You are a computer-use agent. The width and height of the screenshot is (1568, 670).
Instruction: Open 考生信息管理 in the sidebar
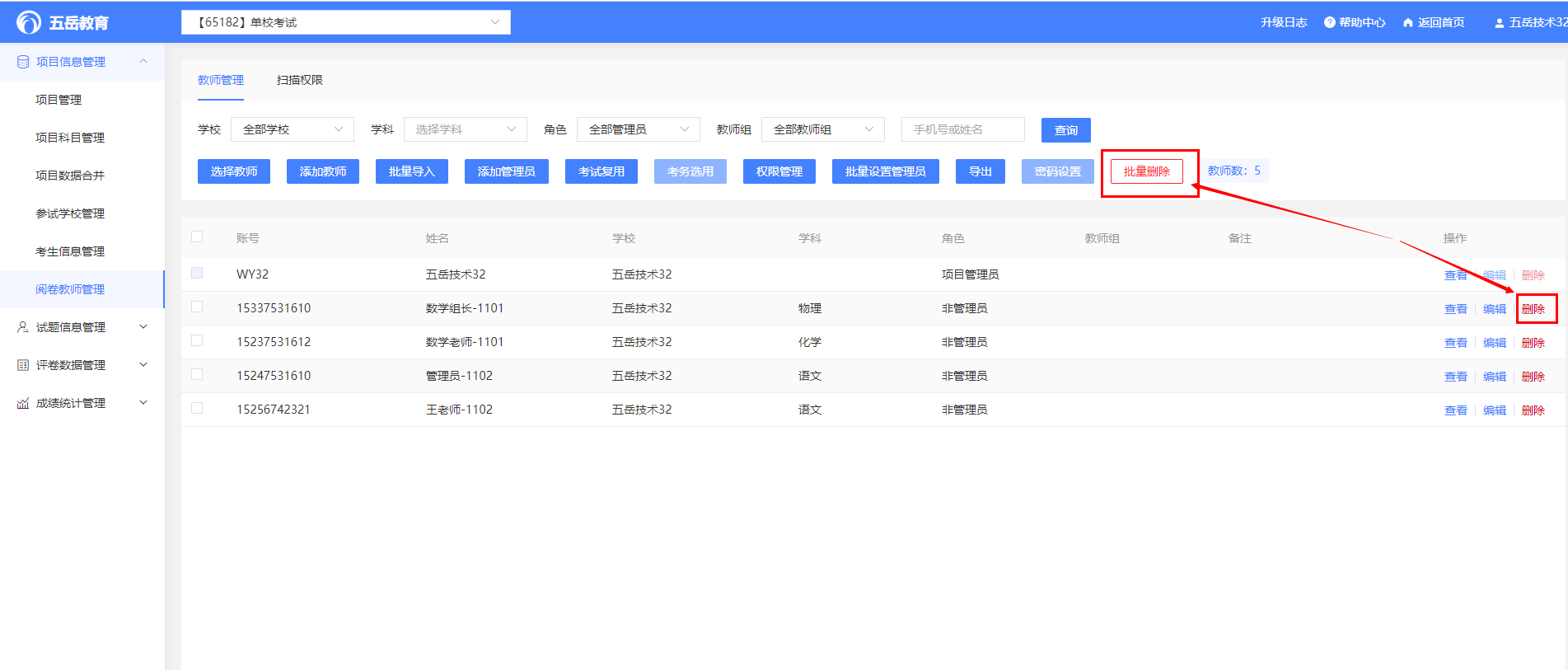tap(70, 251)
